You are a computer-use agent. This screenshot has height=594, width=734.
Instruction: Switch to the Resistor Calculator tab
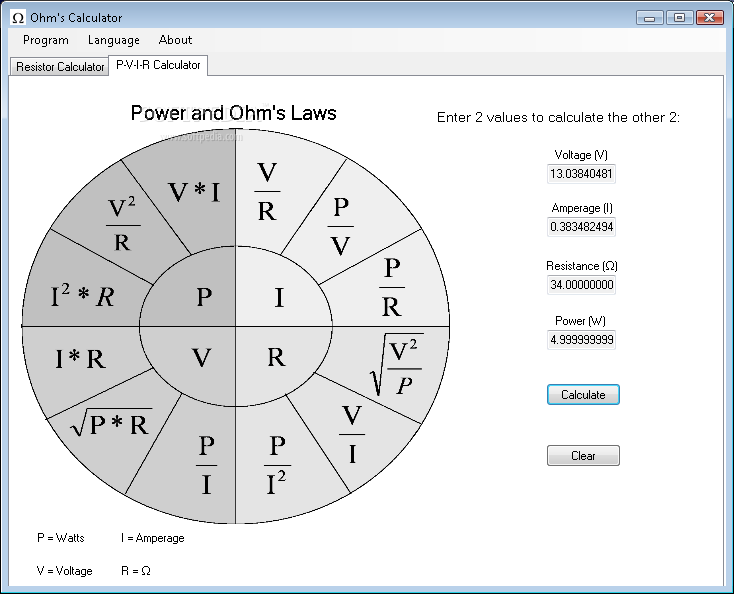coord(59,66)
